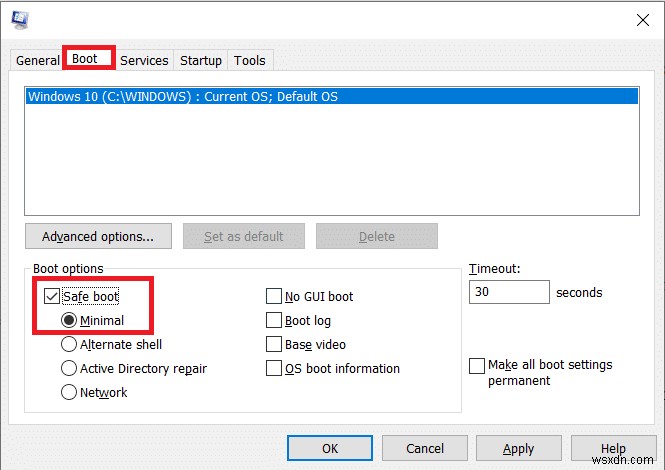
Task: Click the Timeout seconds input field
Action: point(508,293)
